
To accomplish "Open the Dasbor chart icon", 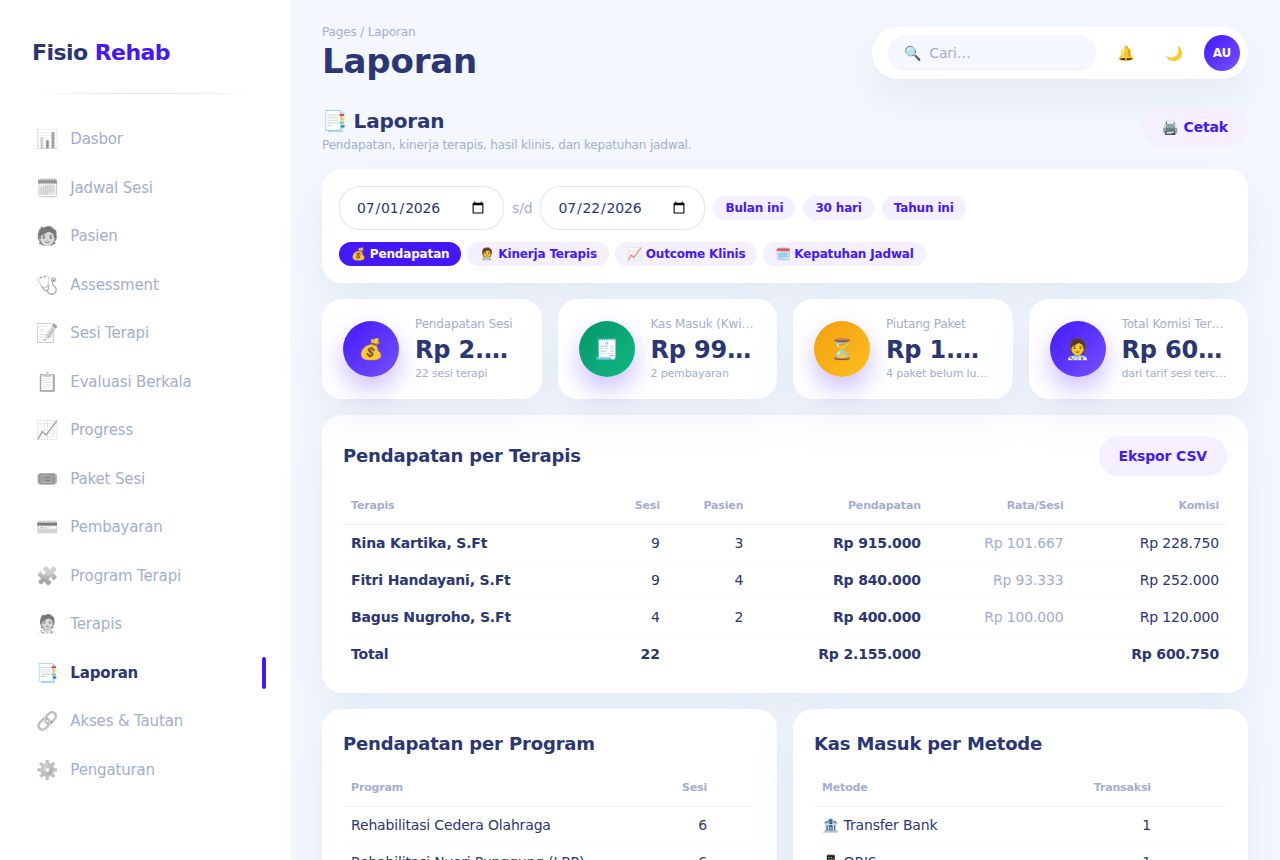I will [x=47, y=139].
